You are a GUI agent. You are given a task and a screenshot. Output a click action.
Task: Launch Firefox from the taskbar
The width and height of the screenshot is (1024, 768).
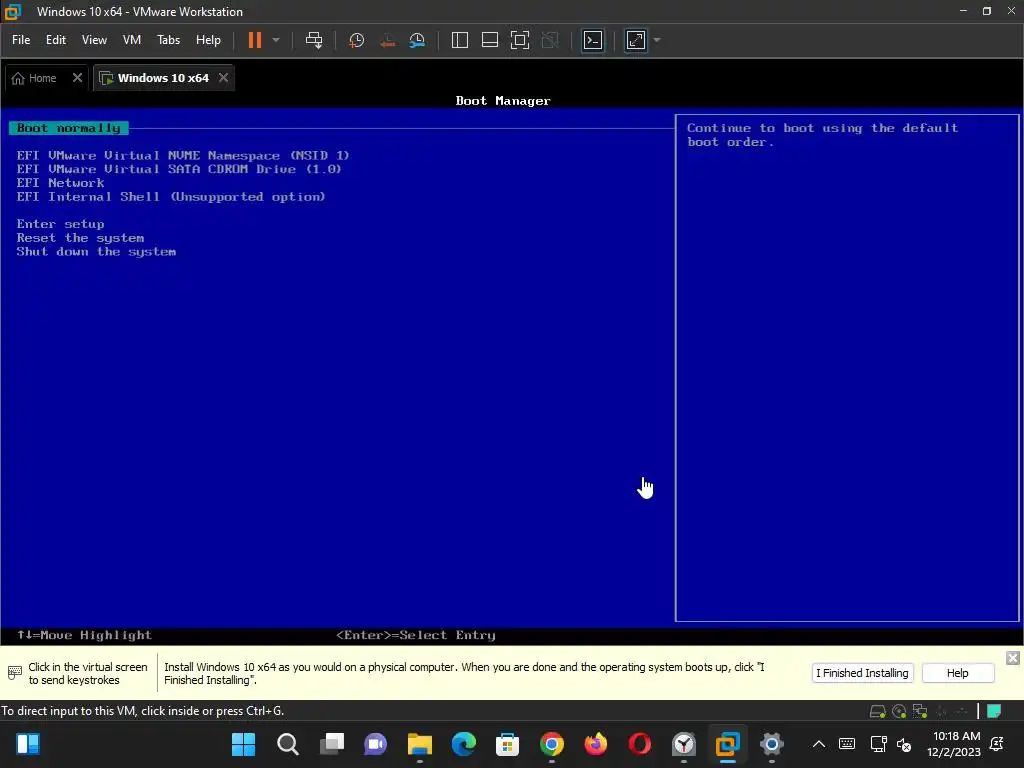pos(596,744)
